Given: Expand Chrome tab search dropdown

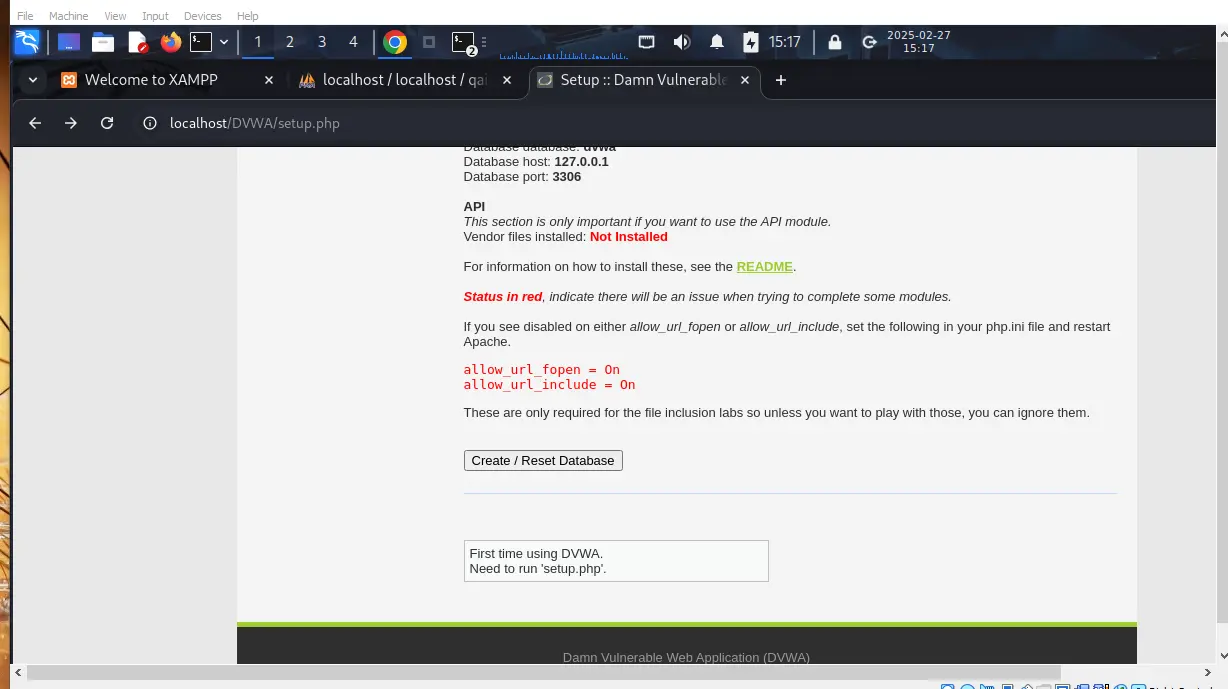Looking at the screenshot, I should pos(33,80).
